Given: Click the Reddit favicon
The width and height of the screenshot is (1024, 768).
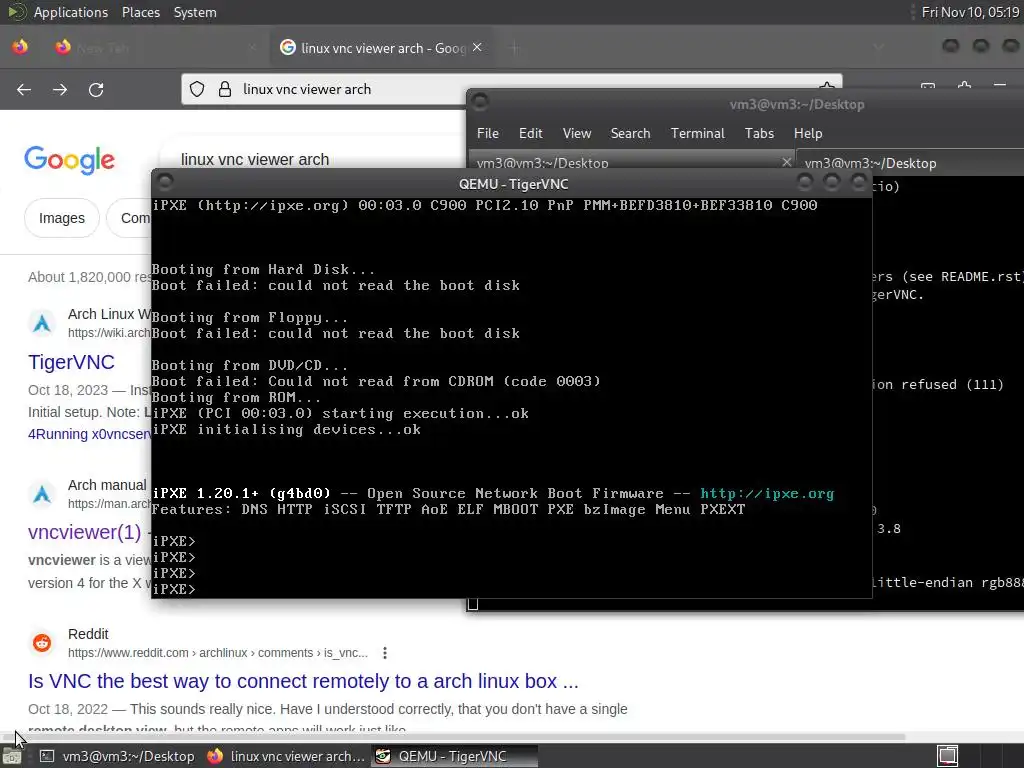Looking at the screenshot, I should point(42,643).
